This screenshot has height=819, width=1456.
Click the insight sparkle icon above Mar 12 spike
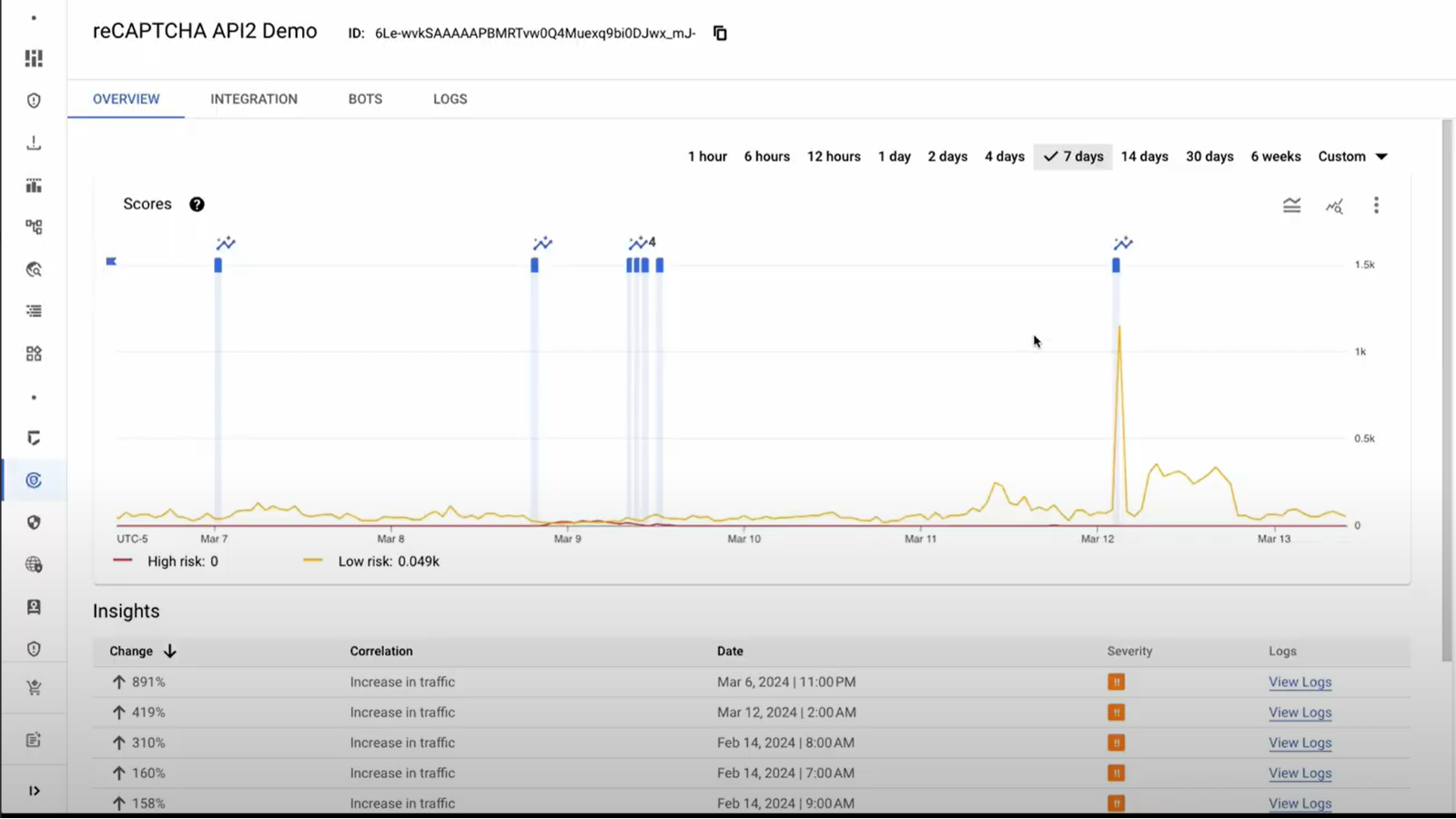tap(1123, 243)
